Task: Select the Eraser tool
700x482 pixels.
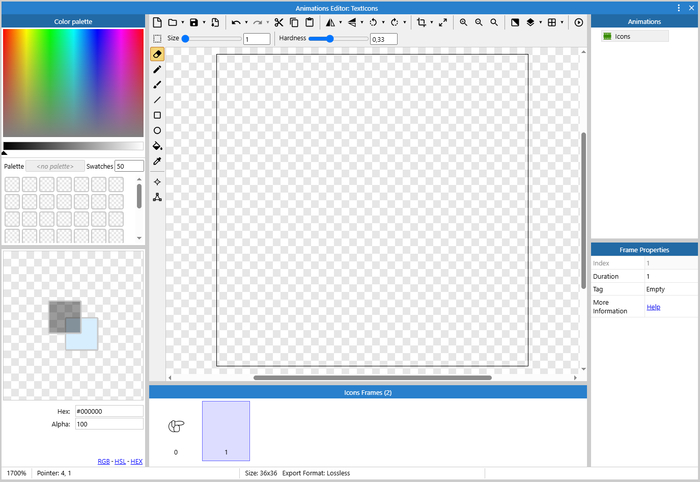Action: point(157,54)
